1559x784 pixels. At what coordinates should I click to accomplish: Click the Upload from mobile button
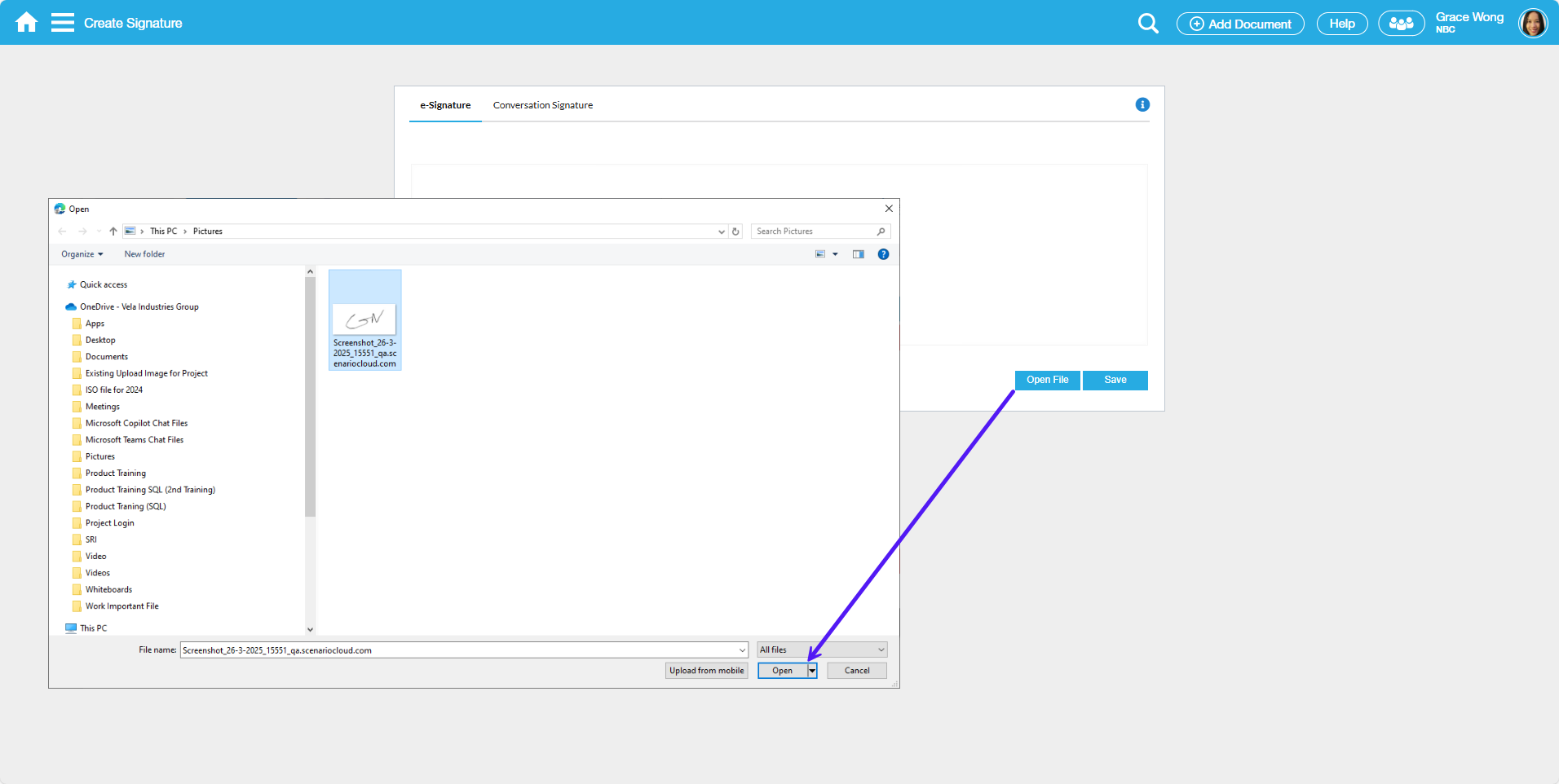tap(706, 671)
